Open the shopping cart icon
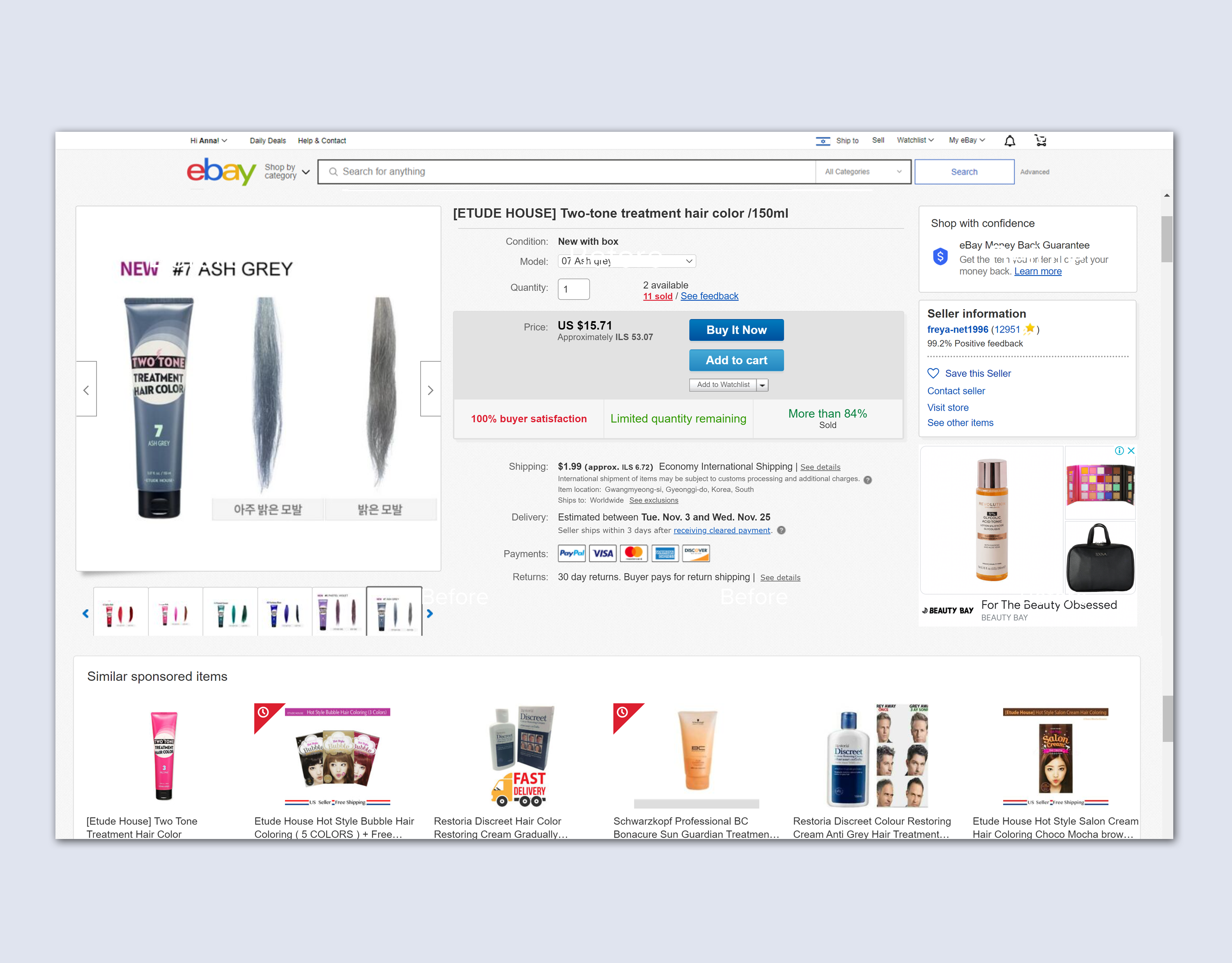 point(1040,140)
